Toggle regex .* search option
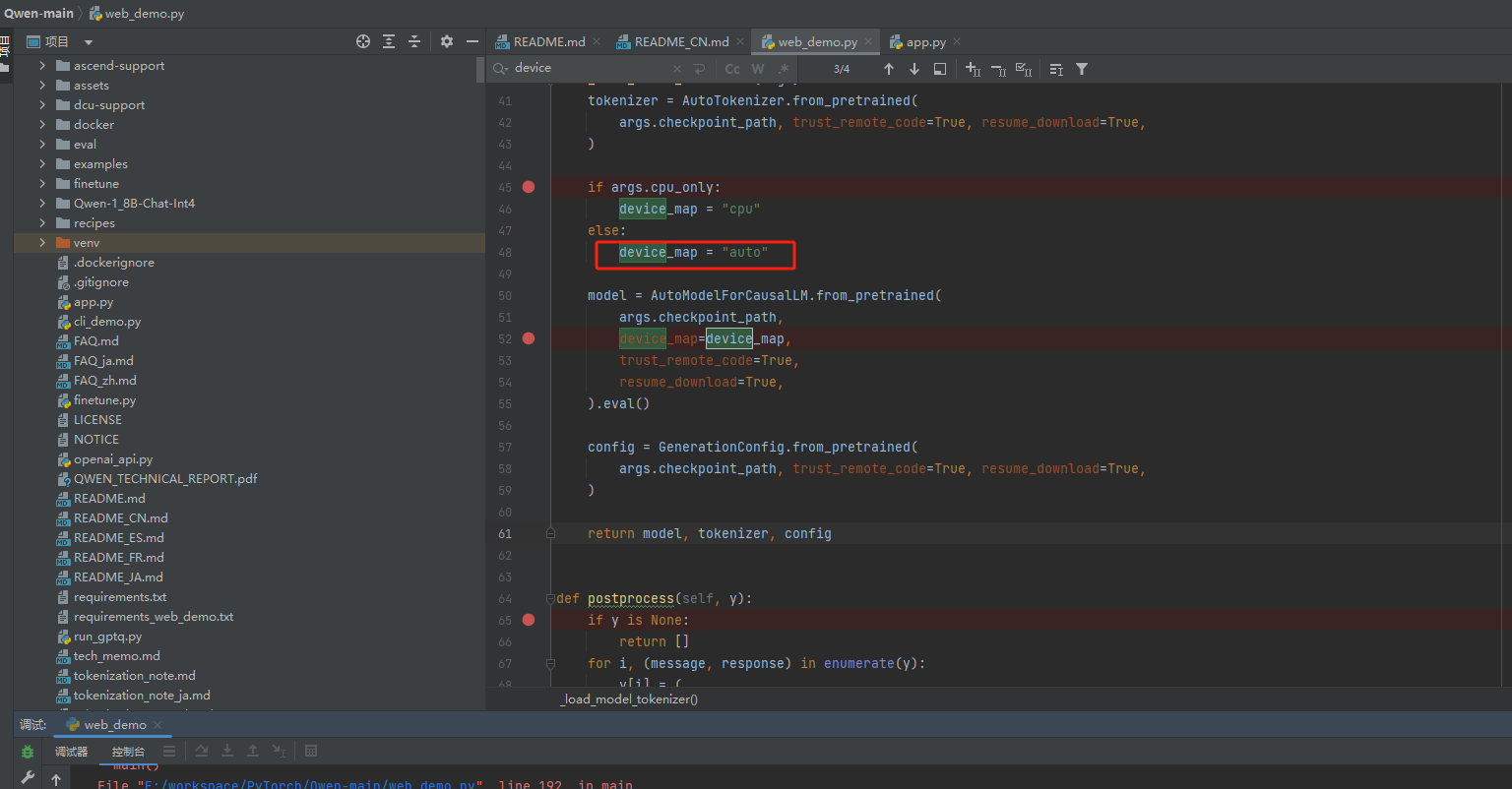This screenshot has height=789, width=1512. click(784, 69)
